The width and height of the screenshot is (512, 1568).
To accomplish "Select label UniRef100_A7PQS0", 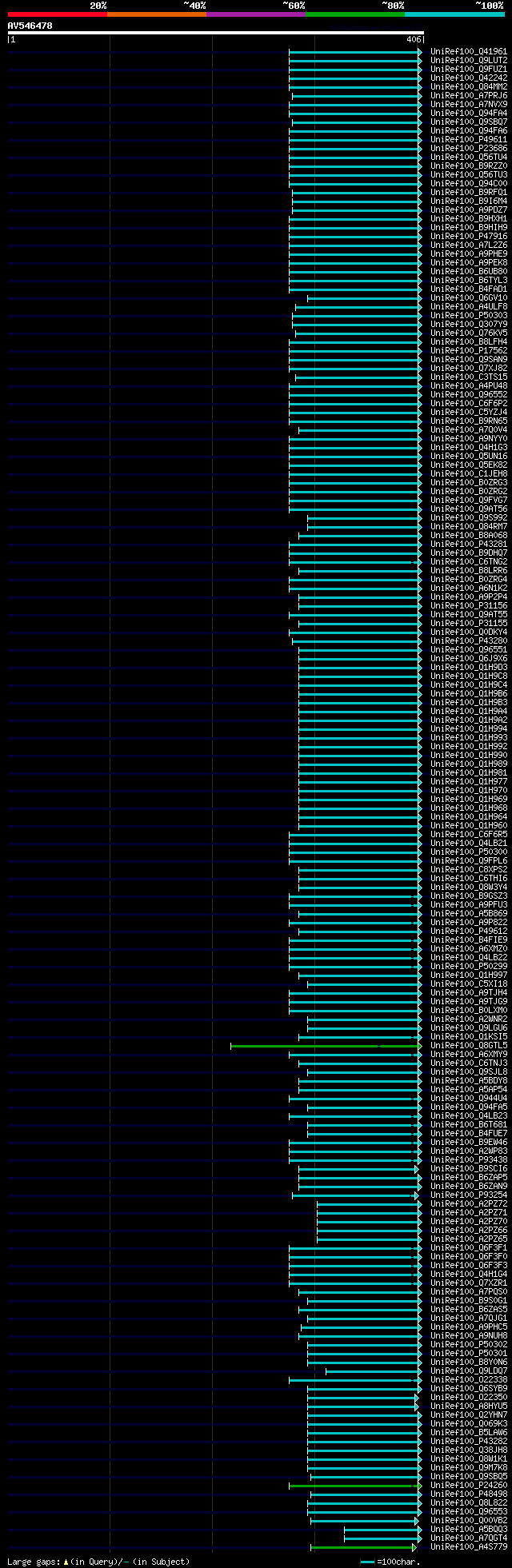I will coord(469,1291).
